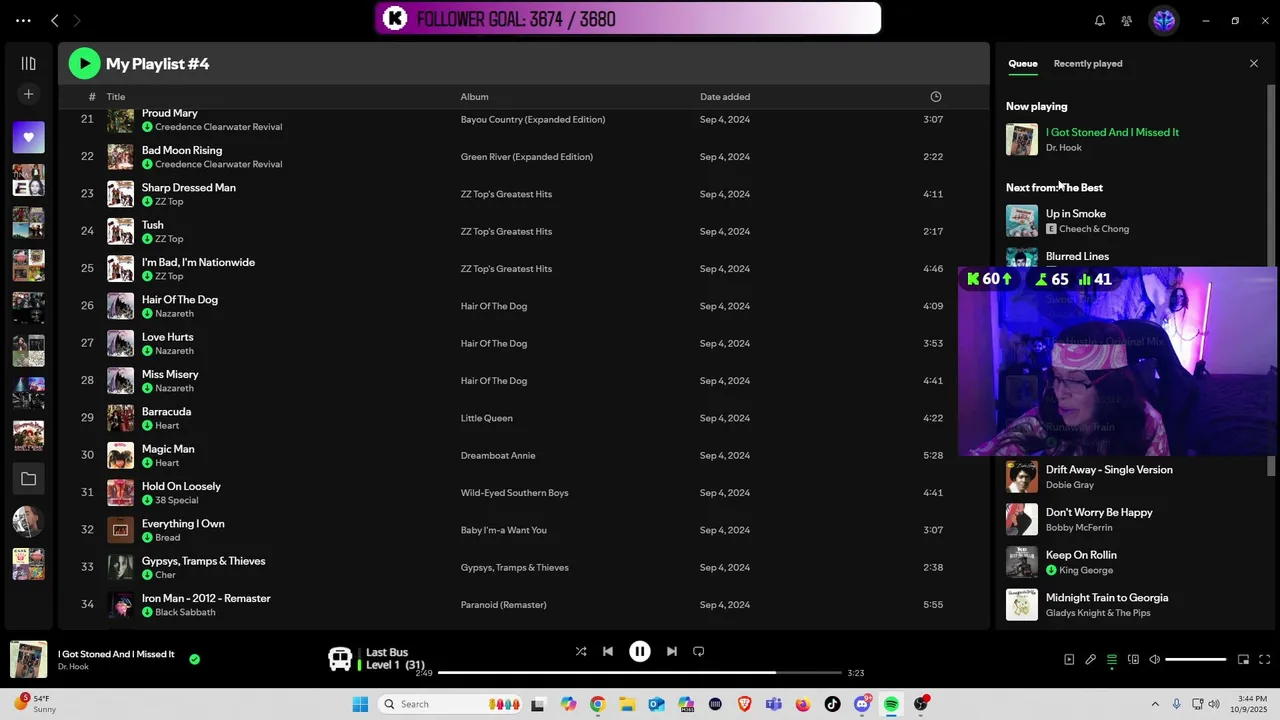Enter full screen player mode
Viewport: 1280px width, 720px height.
1264,659
